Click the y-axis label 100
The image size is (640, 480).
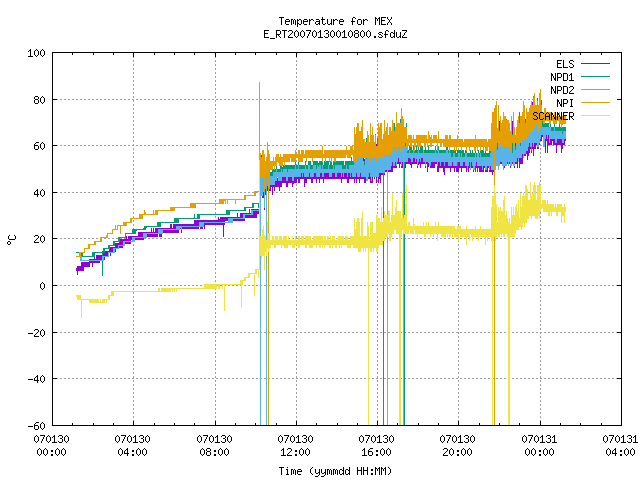coord(36,53)
